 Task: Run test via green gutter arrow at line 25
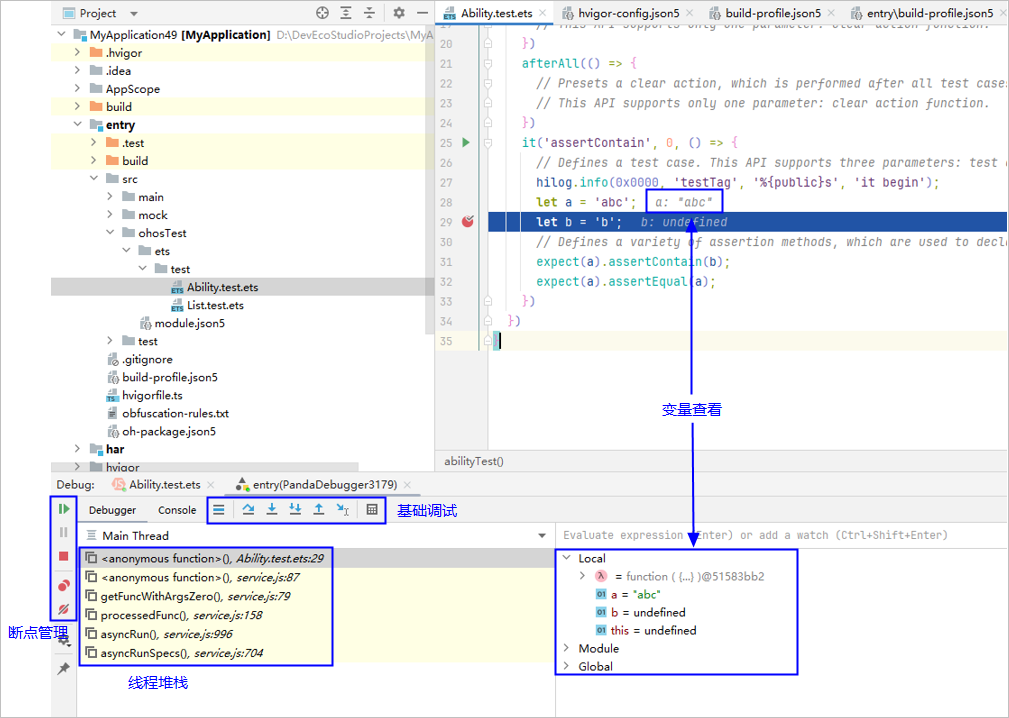point(466,143)
